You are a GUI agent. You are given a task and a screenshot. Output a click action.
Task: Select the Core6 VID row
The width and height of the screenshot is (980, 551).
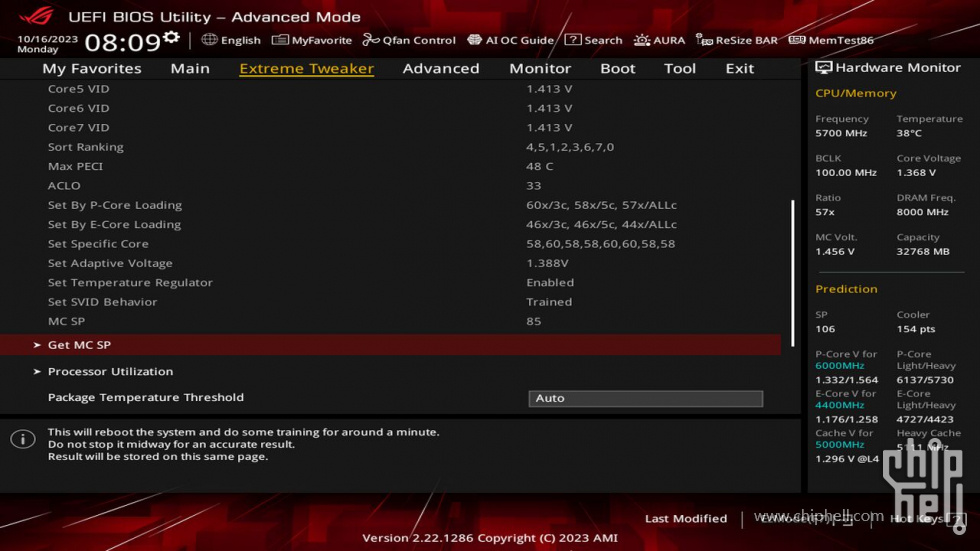[x=391, y=108]
